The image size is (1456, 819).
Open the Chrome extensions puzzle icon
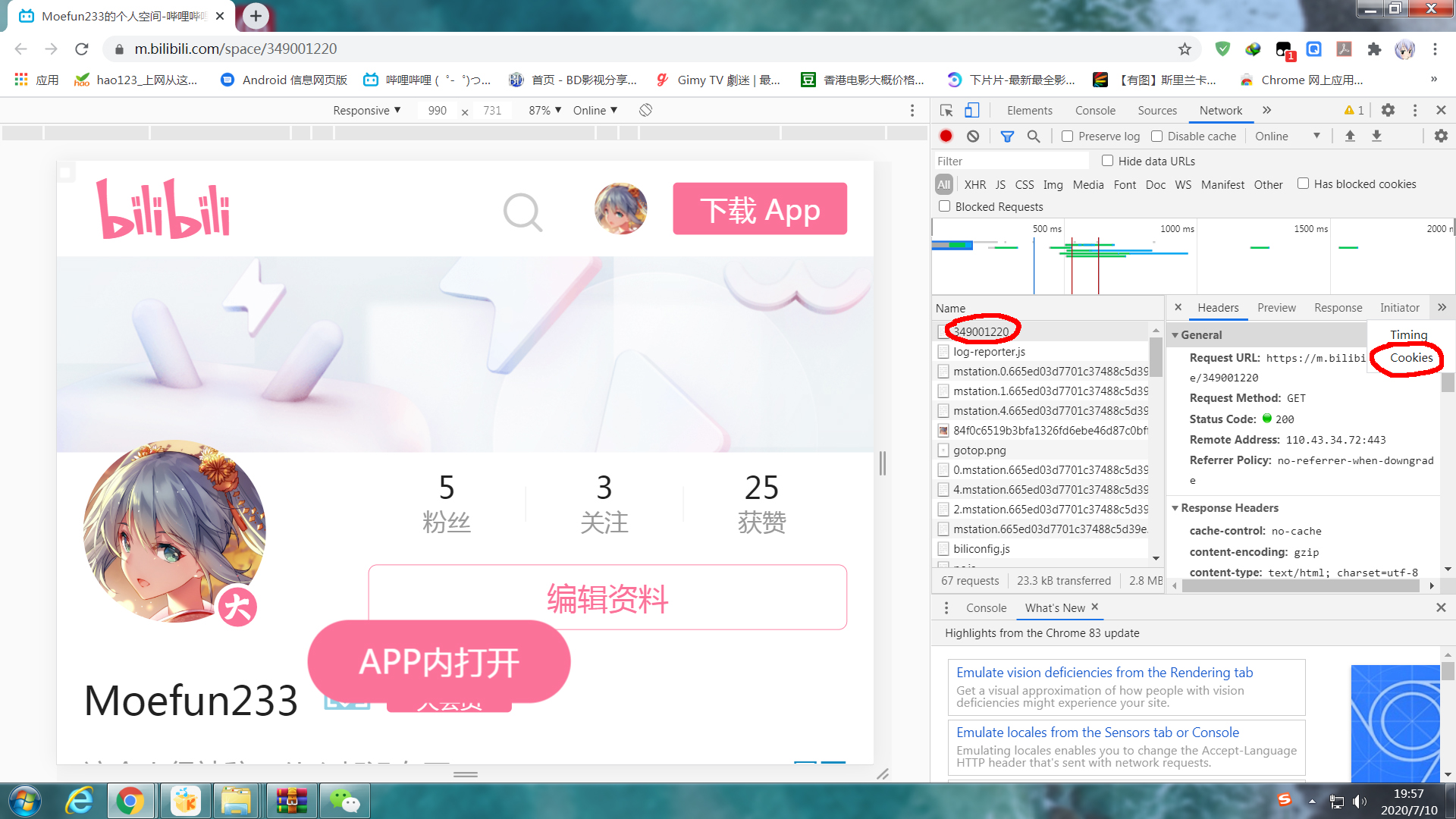tap(1374, 49)
